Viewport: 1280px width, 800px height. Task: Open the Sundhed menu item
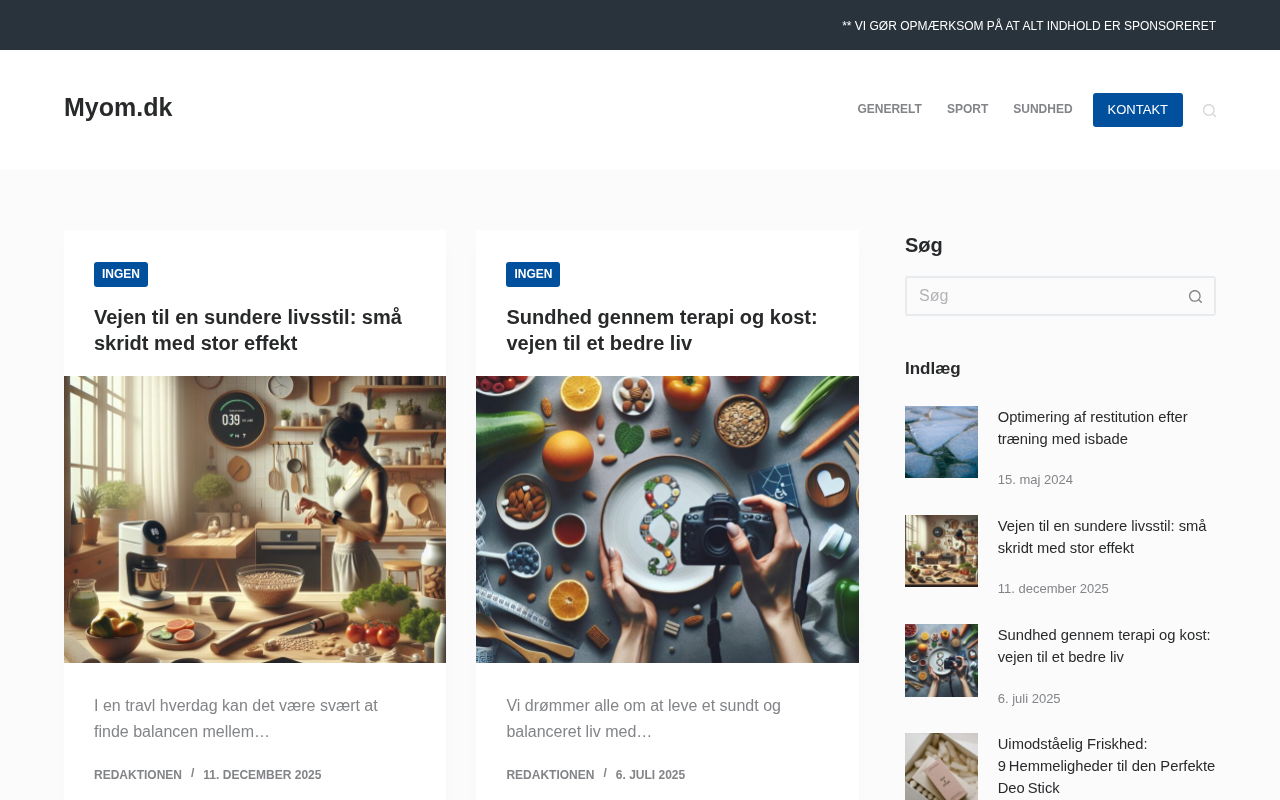point(1042,110)
